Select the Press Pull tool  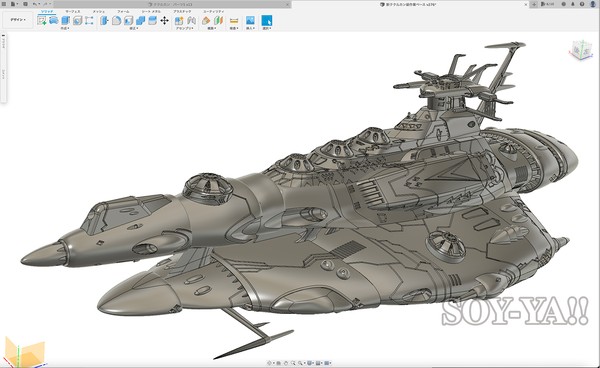104,20
